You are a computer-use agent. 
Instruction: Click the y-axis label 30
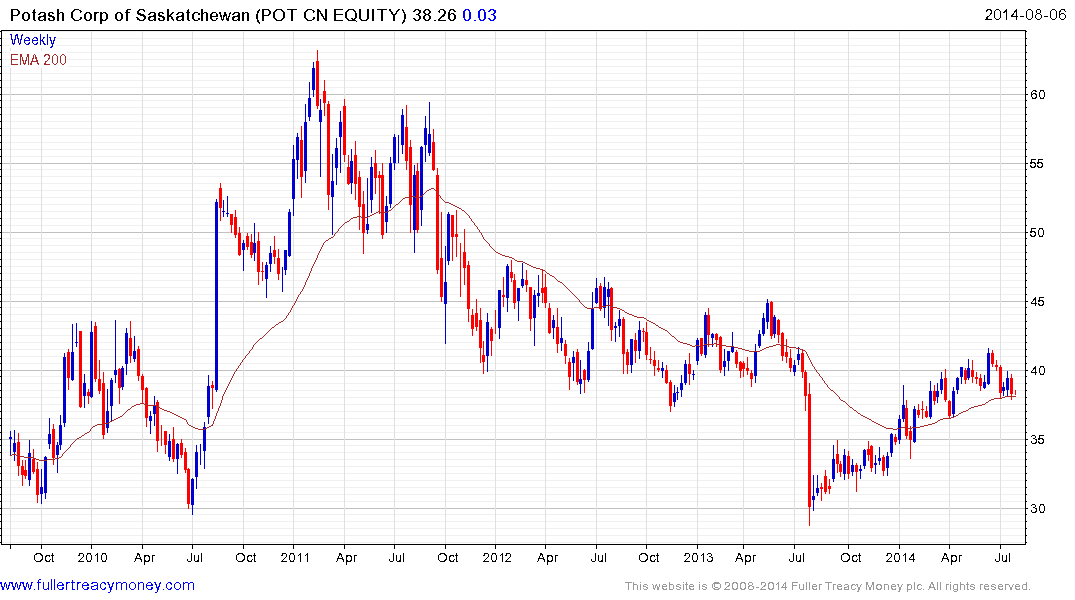pyautogui.click(x=1038, y=509)
